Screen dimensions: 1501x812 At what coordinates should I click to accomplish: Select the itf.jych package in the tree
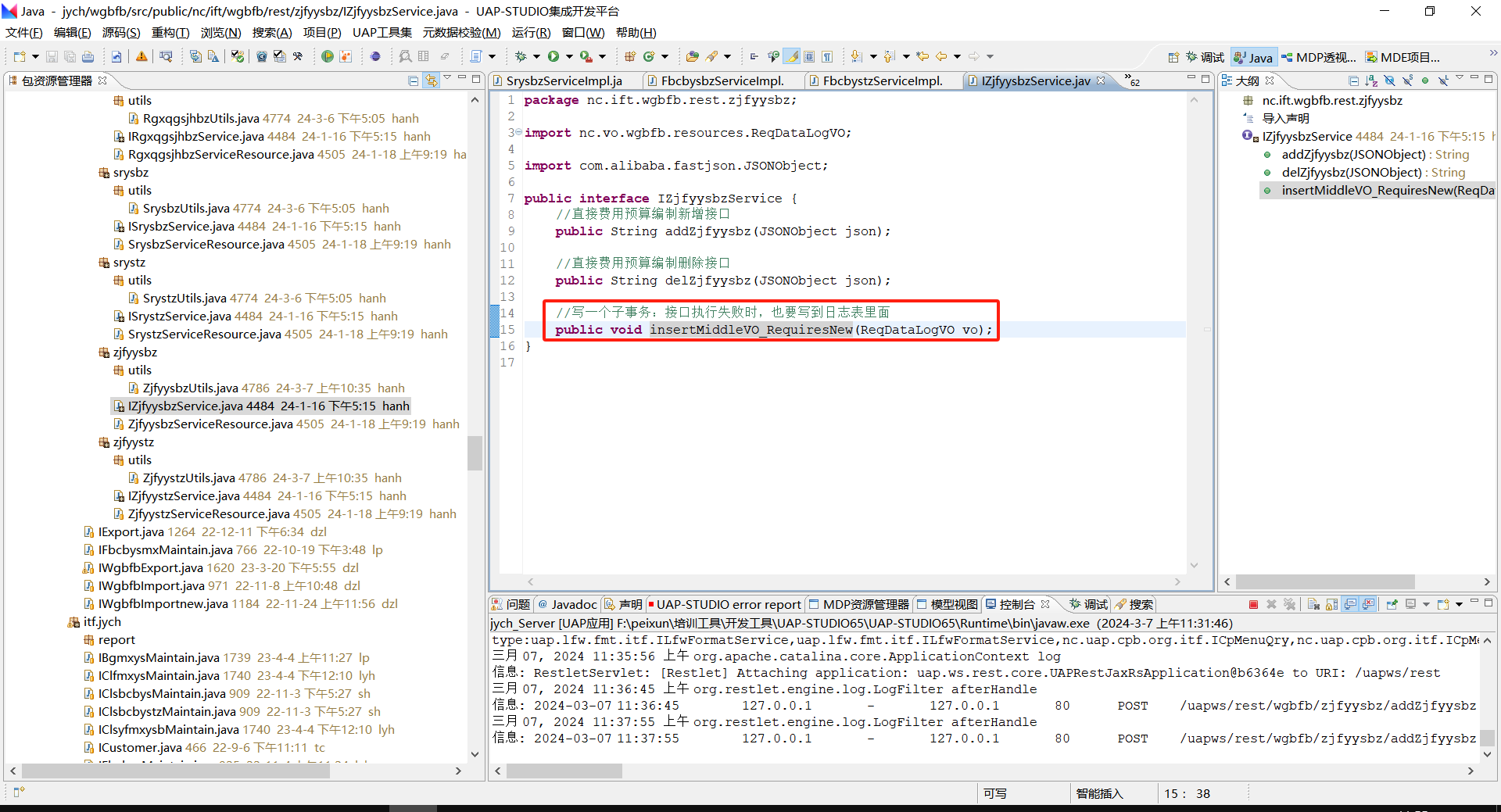95,622
